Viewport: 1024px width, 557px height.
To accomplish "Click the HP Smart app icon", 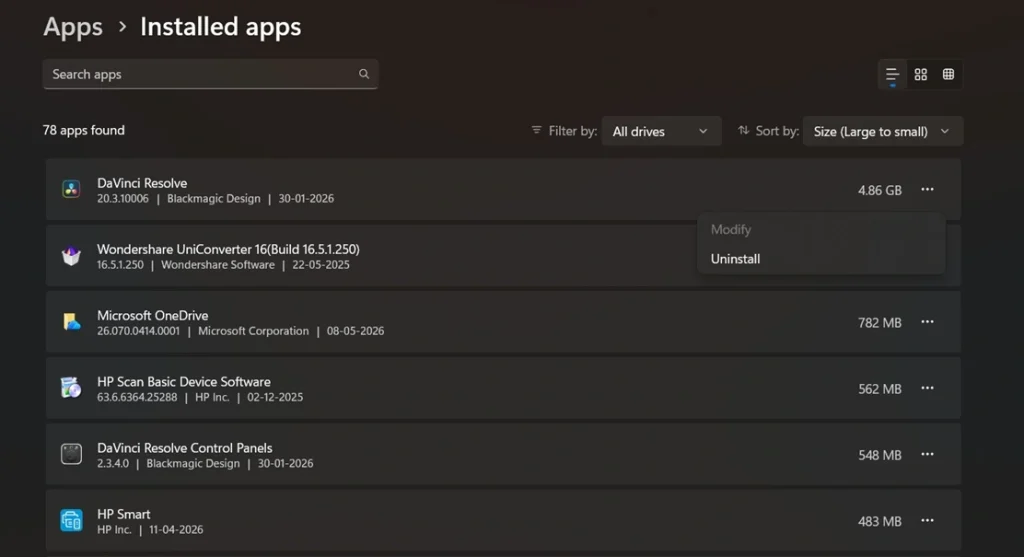I will (x=71, y=520).
